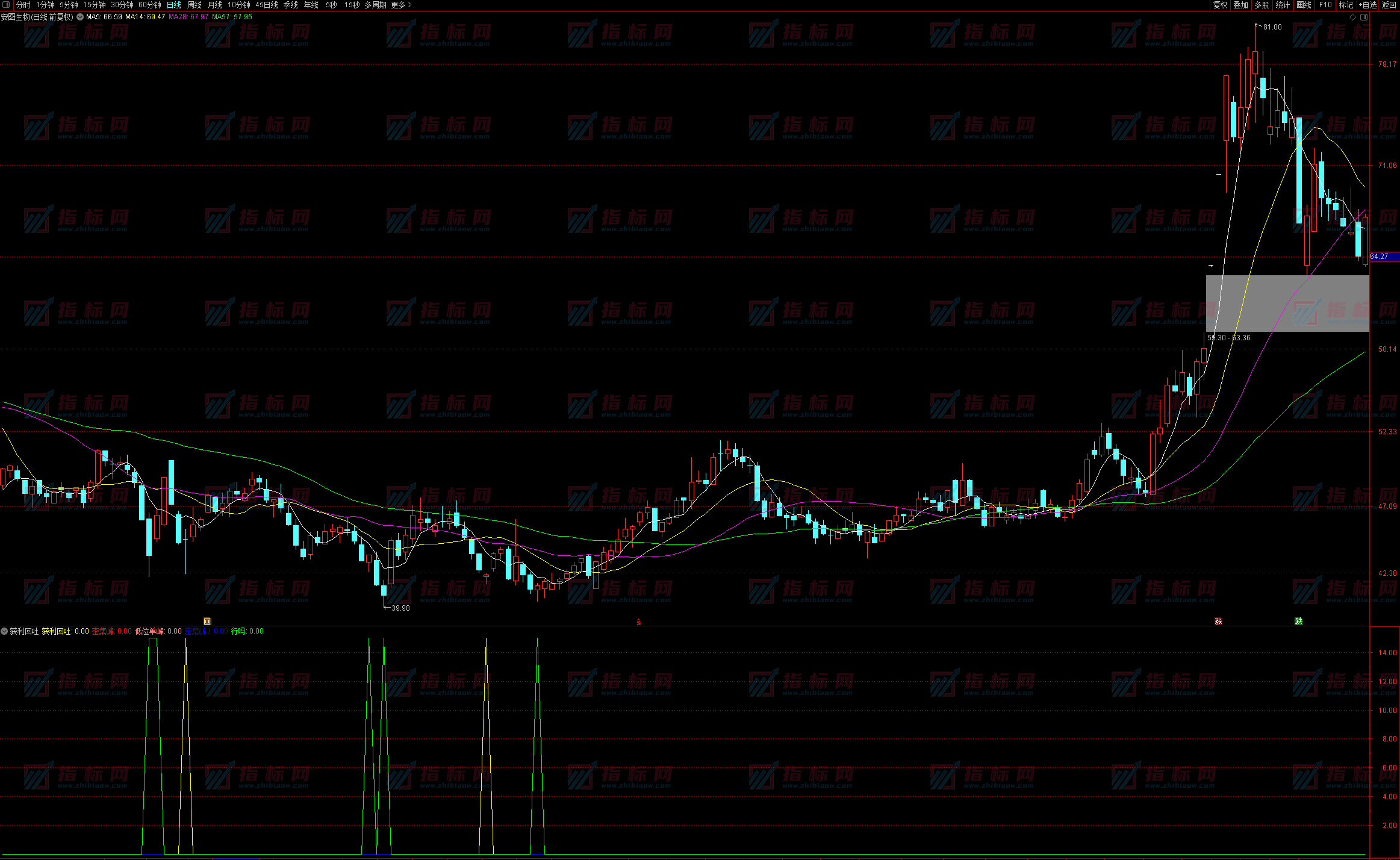Screen dimensions: 1400x860
Task: Click the MA57: 57.95 label
Action: 232,17
